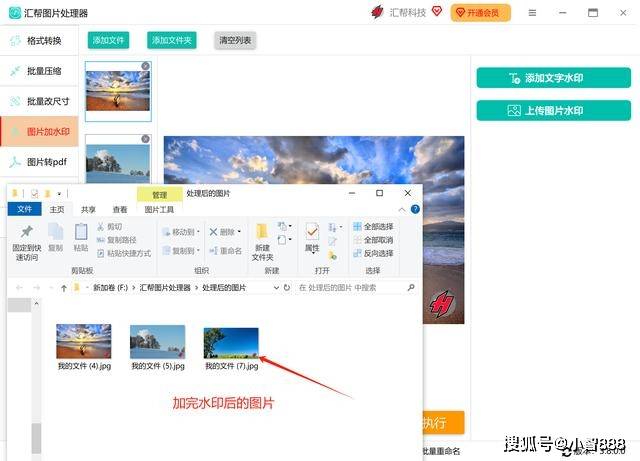Click 添加文字水印 button

point(553,78)
